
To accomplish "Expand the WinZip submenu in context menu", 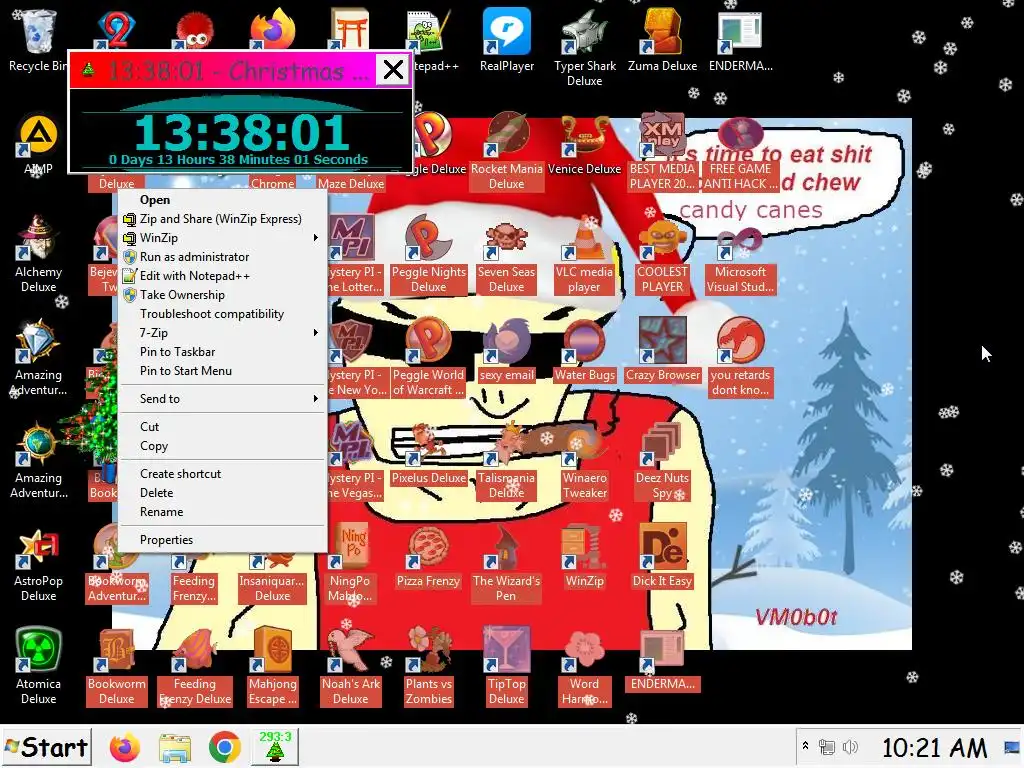I will tap(223, 238).
